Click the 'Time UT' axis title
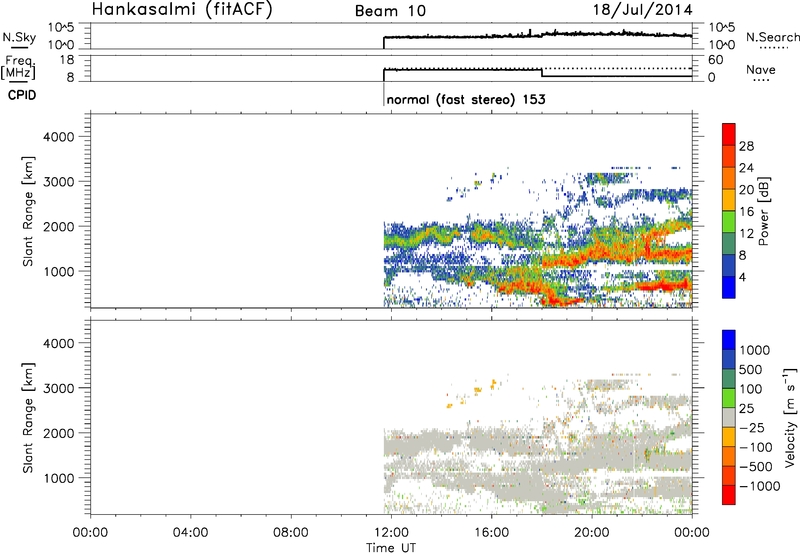The width and height of the screenshot is (800, 554). 391,548
